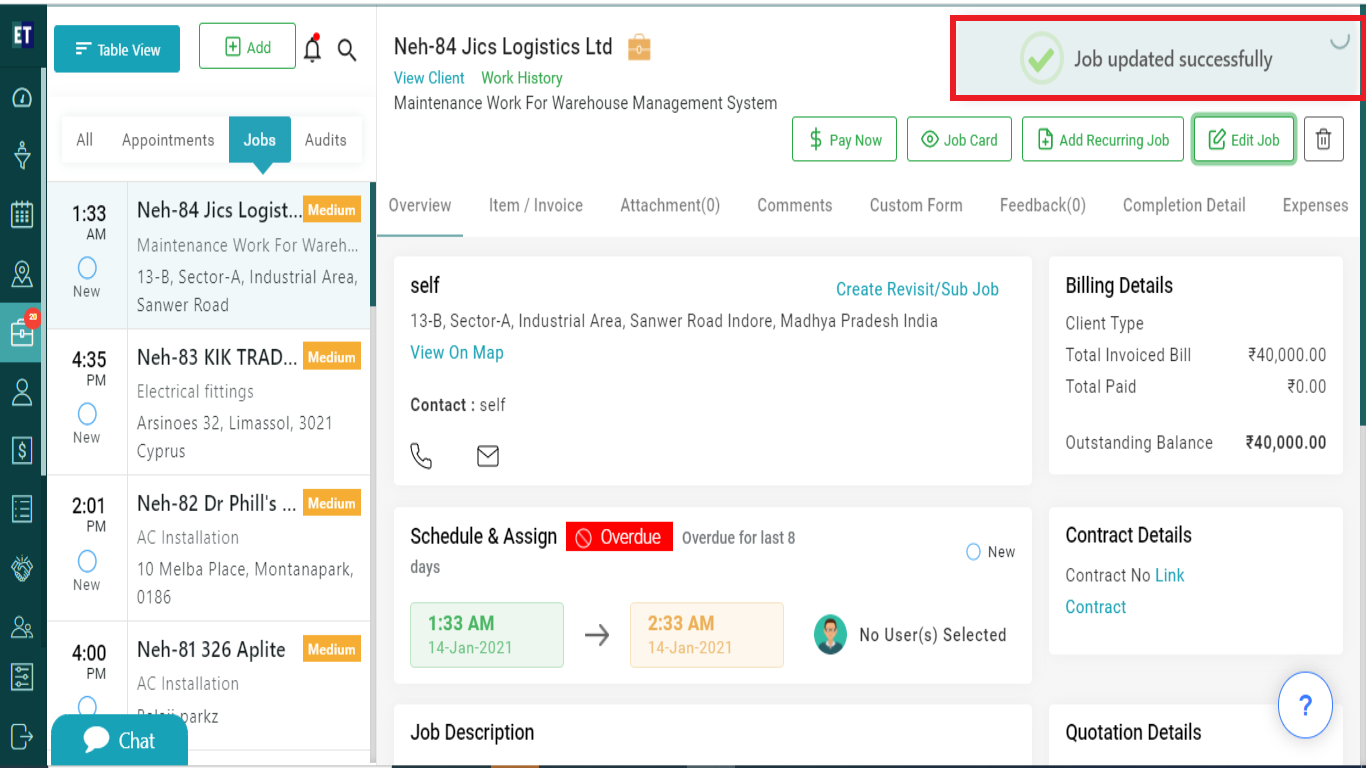
Task: Click the envelope email icon under Contact
Action: [487, 456]
